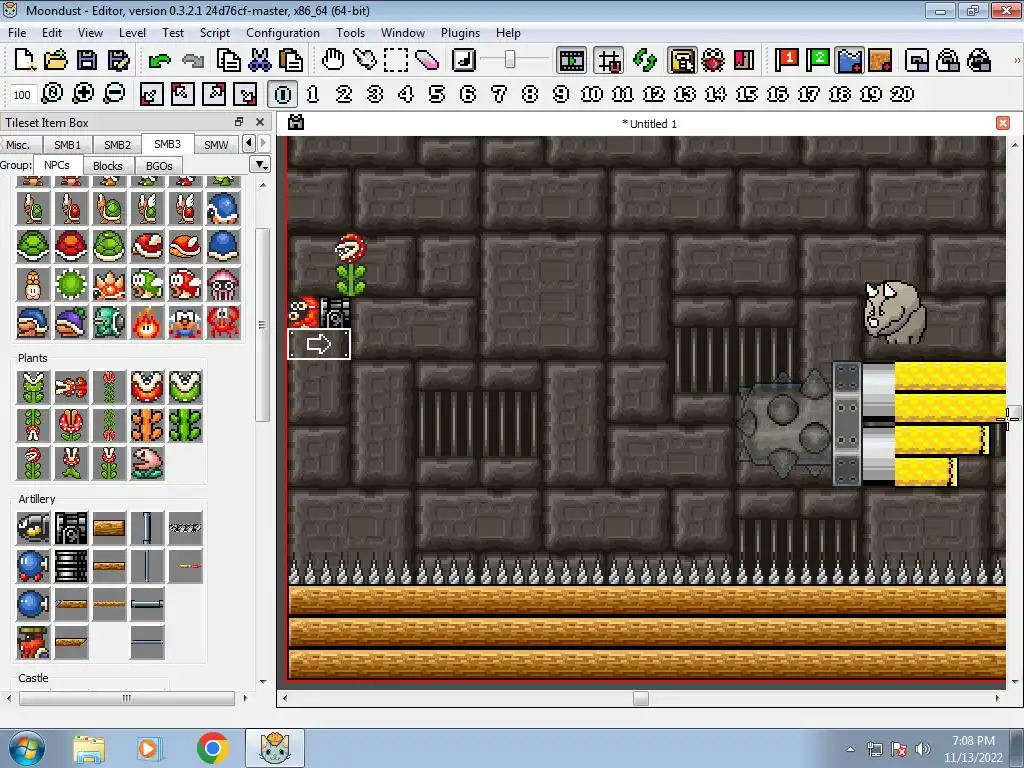This screenshot has width=1024, height=768.
Task: Open the tileset group dropdown arrow
Action: click(x=261, y=165)
